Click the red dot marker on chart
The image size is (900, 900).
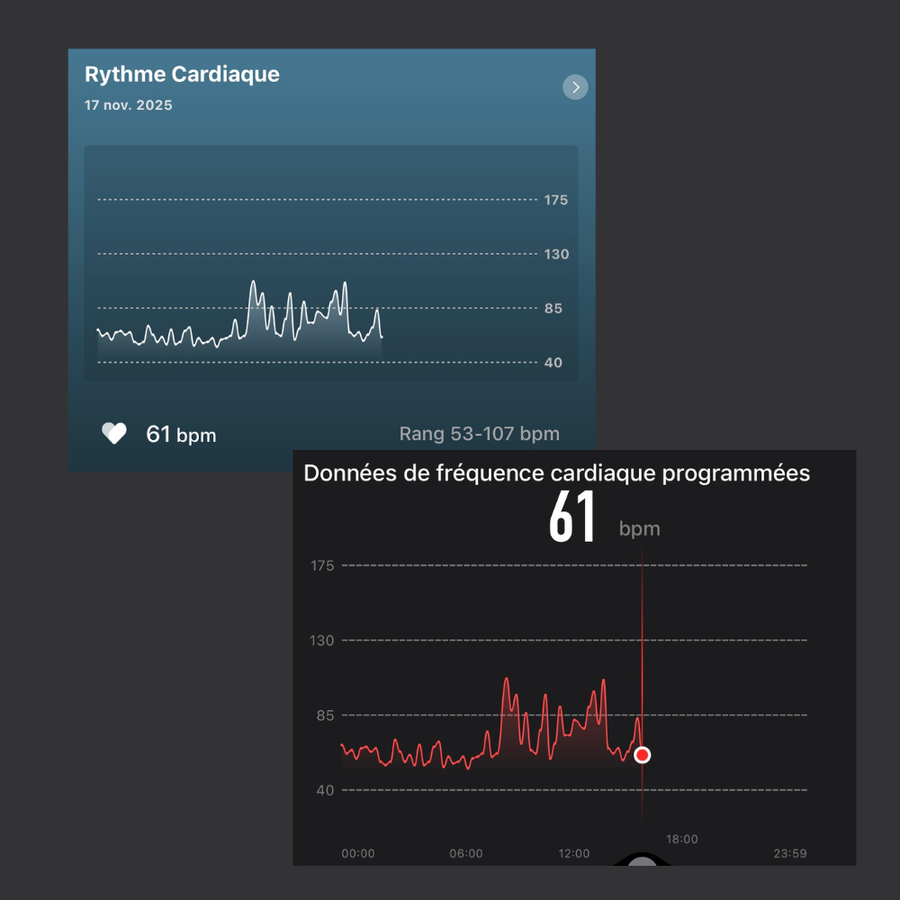pyautogui.click(x=642, y=755)
